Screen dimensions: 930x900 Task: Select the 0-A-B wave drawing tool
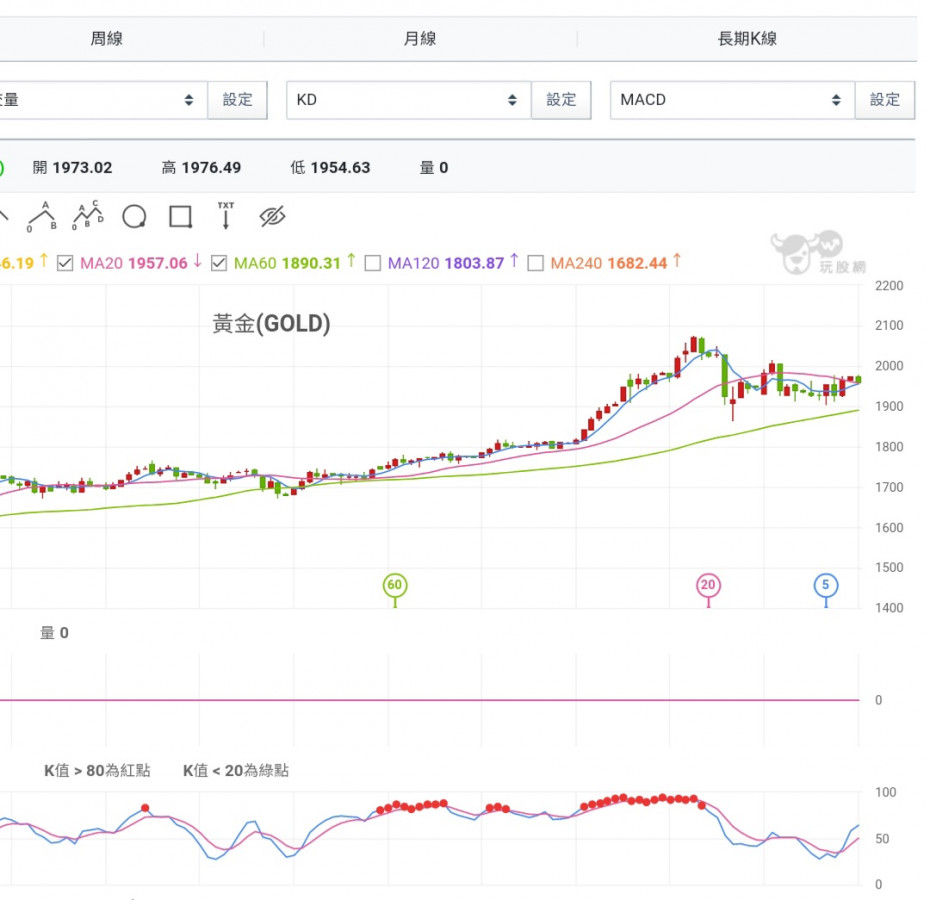point(42,216)
